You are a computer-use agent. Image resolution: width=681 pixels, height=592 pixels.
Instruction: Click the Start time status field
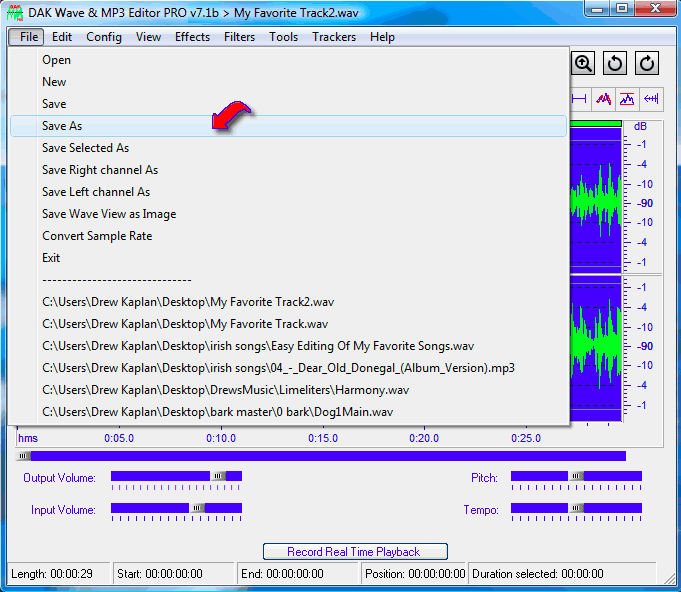[174, 574]
